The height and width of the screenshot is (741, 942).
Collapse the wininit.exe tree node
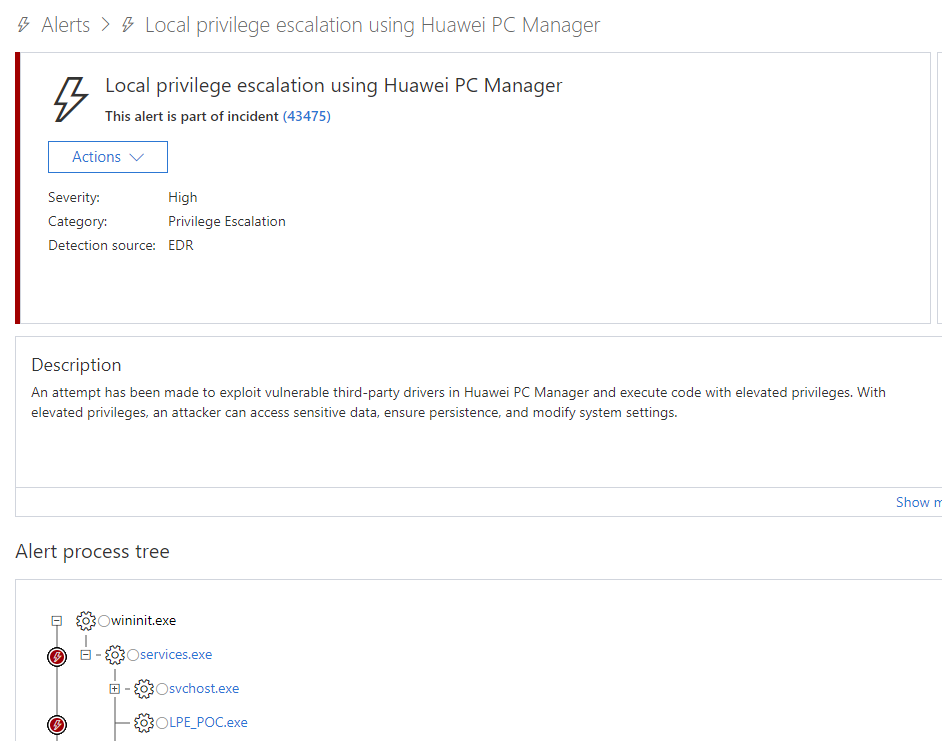coord(56,620)
